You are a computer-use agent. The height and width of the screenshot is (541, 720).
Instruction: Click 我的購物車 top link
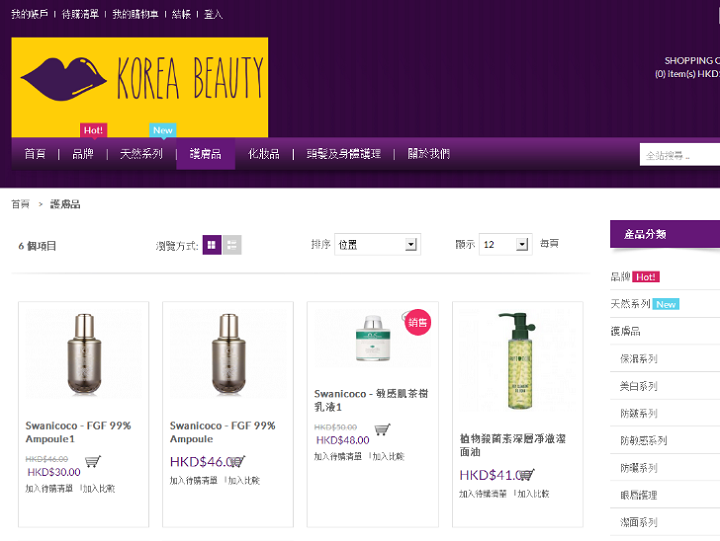(135, 14)
